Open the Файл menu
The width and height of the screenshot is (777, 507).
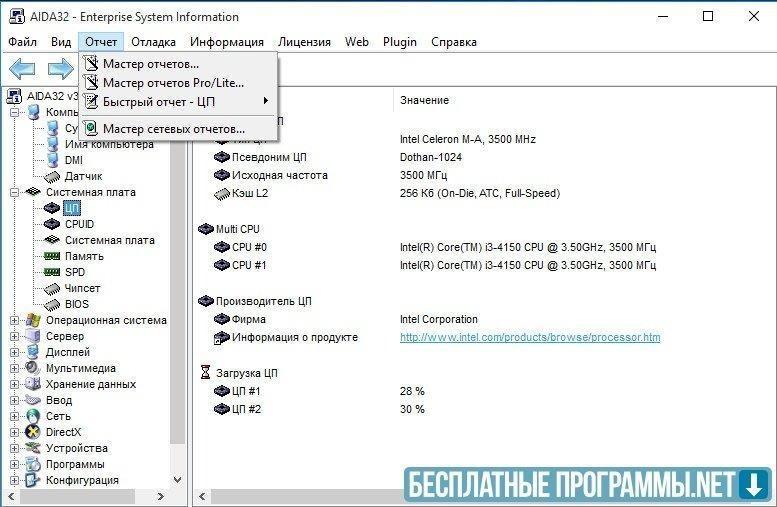point(22,42)
